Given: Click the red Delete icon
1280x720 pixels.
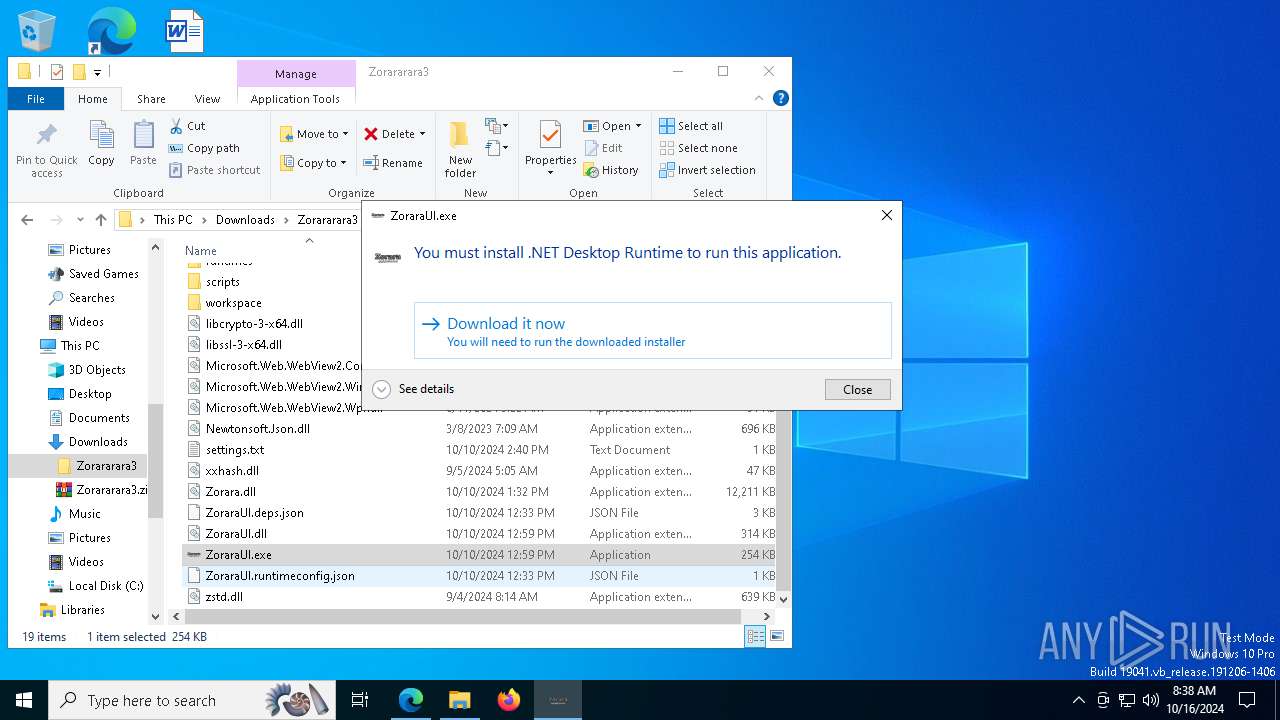Looking at the screenshot, I should (371, 134).
